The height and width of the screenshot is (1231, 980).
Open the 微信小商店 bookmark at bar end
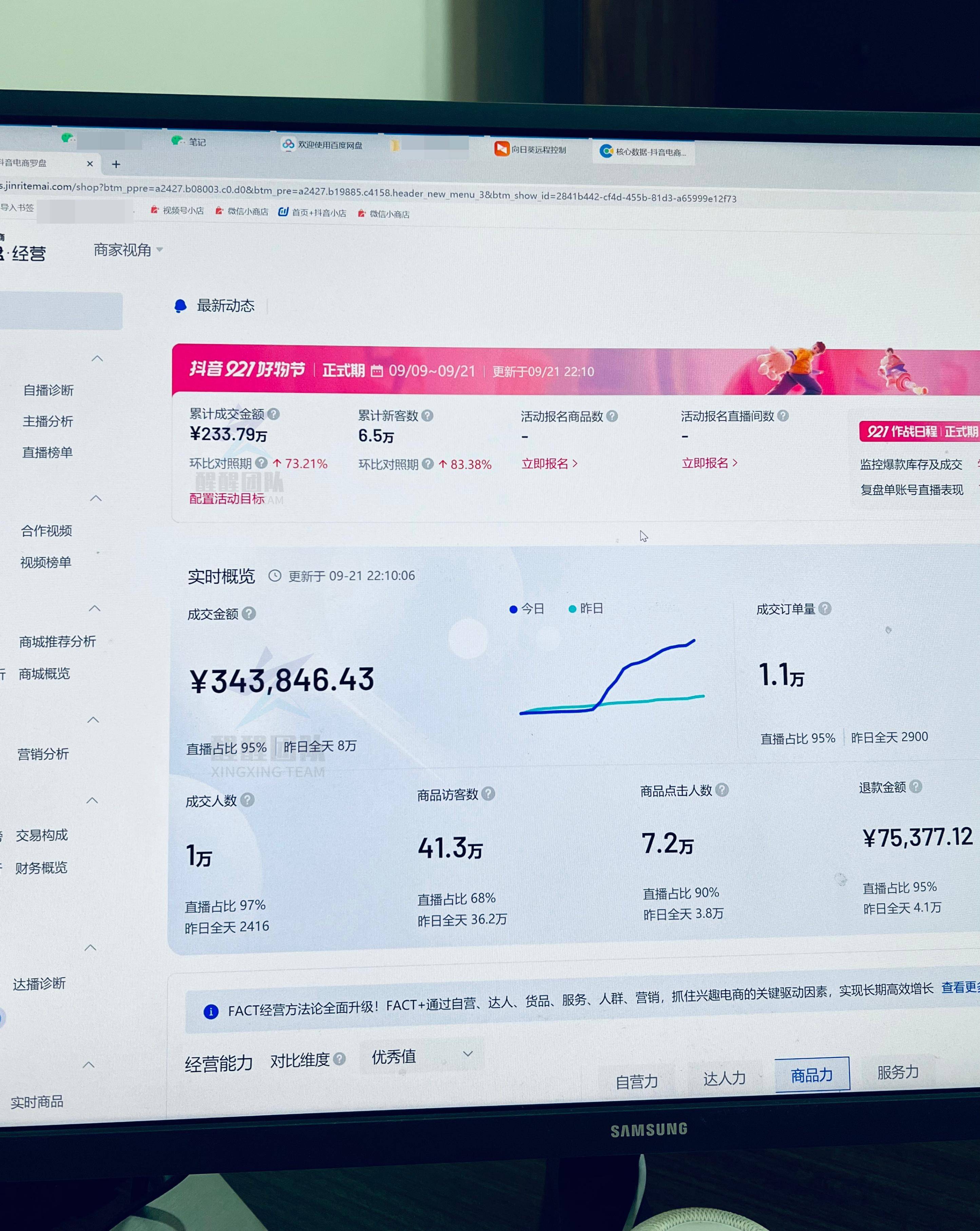tap(384, 214)
